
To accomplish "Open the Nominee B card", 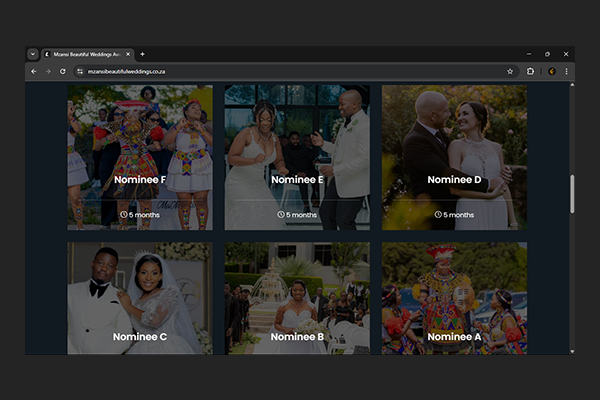I will point(297,298).
